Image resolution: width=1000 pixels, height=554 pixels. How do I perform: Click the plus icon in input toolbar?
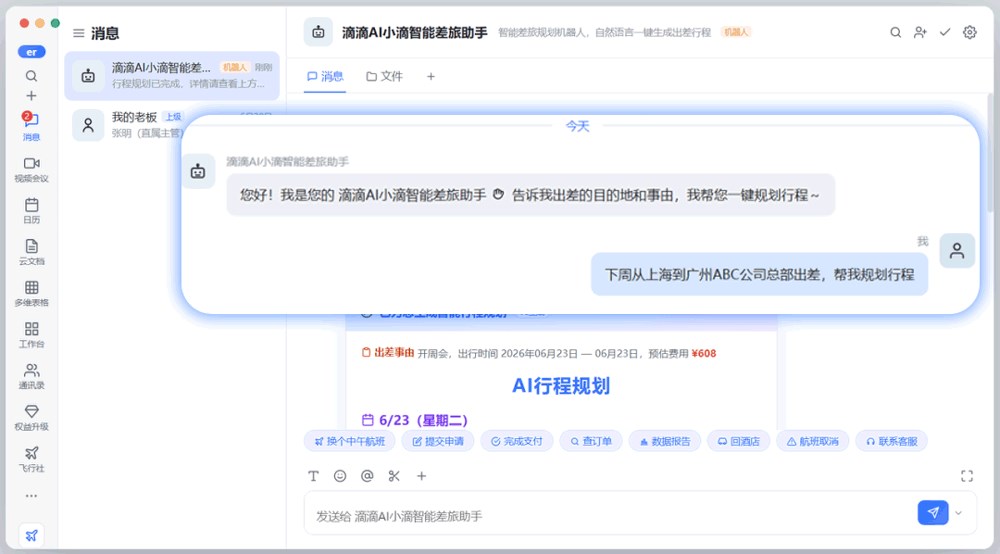tap(422, 476)
